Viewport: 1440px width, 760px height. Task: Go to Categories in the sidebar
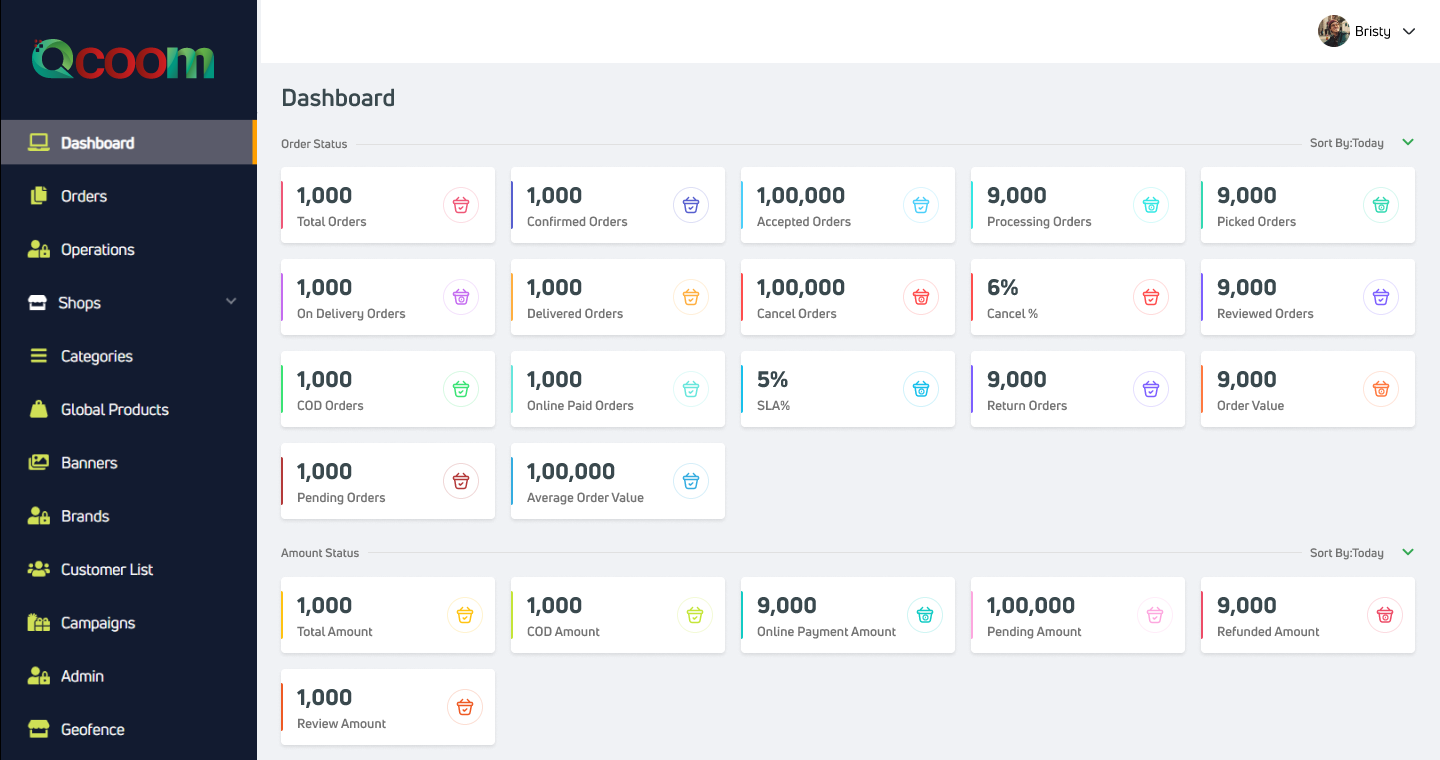click(96, 356)
